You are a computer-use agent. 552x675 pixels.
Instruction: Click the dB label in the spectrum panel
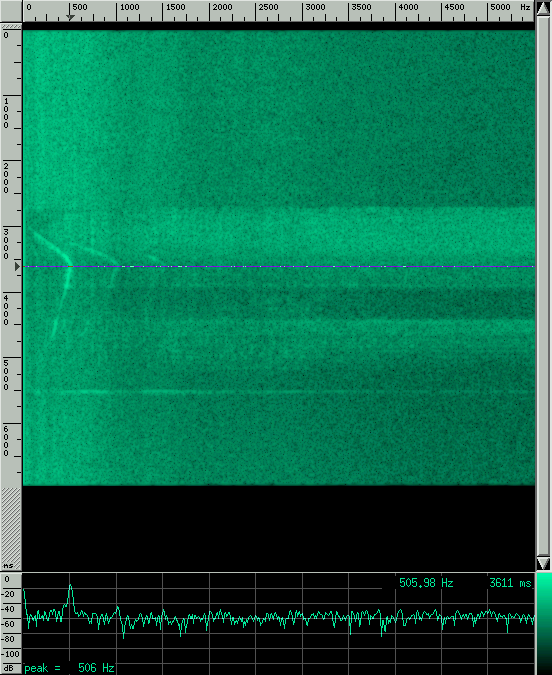click(x=9, y=668)
